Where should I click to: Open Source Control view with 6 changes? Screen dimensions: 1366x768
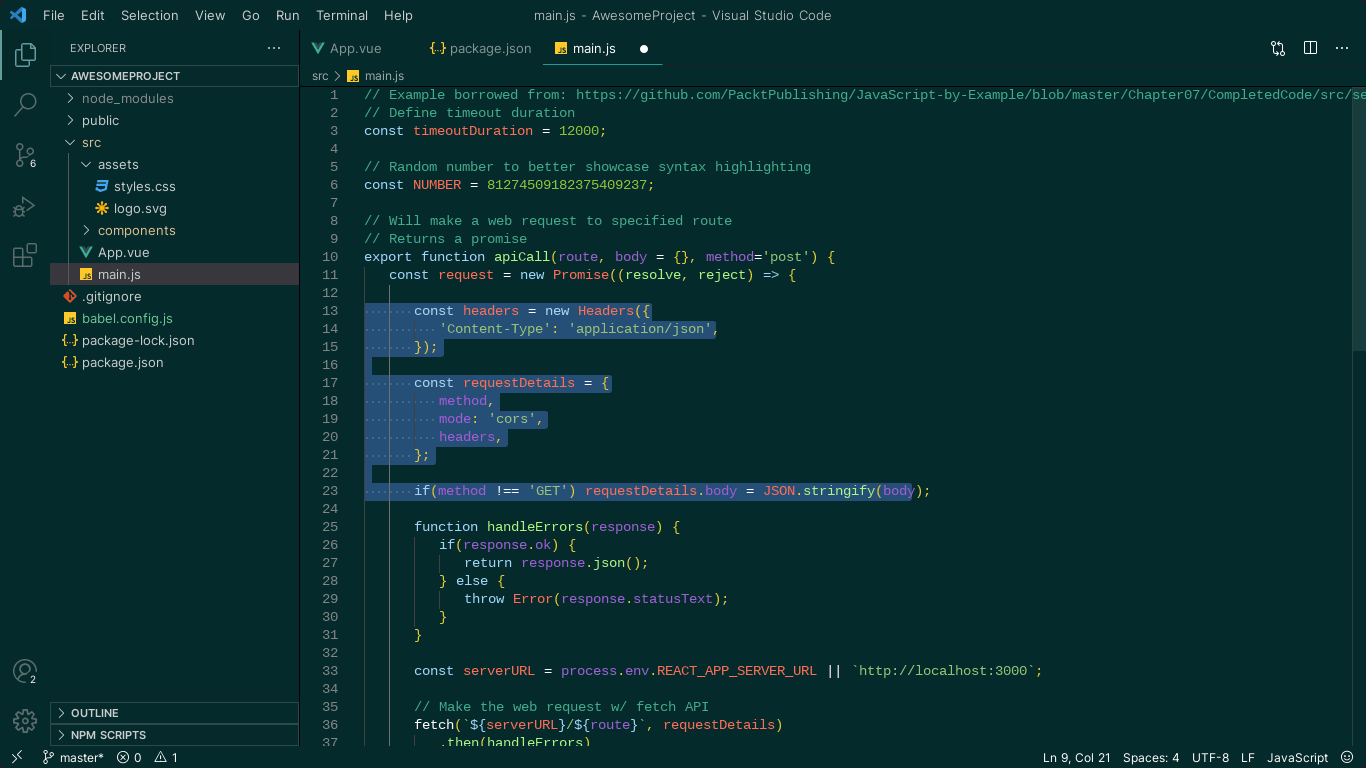point(25,155)
